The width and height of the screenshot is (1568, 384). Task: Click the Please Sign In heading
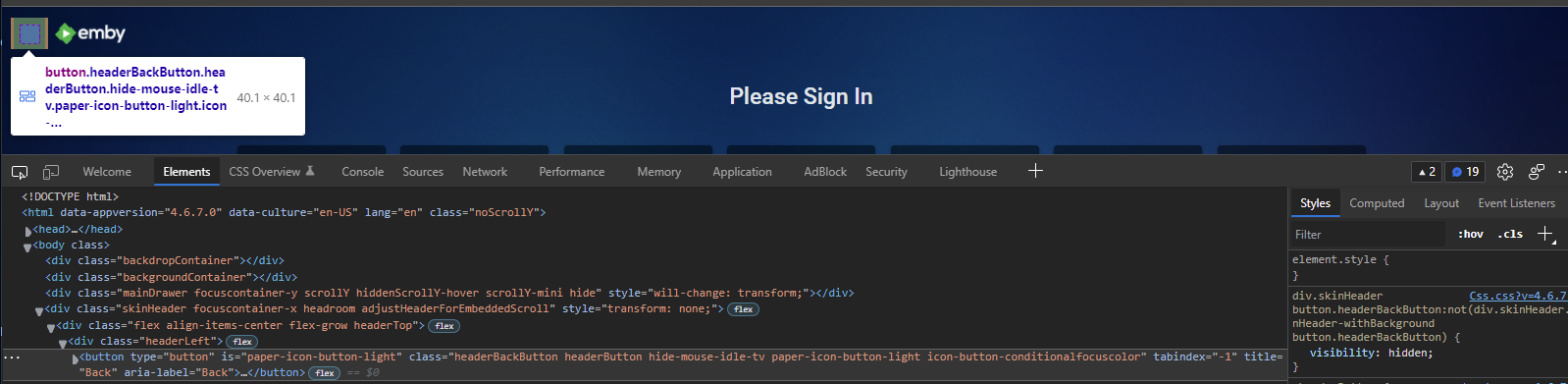pyautogui.click(x=801, y=96)
